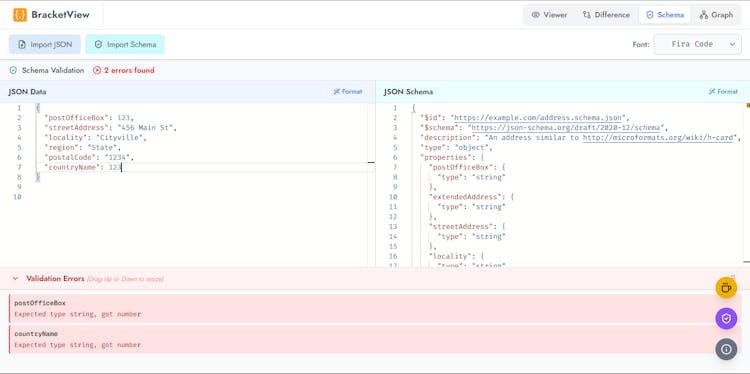Click the Difference tab compare icon
The height and width of the screenshot is (374, 750).
(586, 15)
